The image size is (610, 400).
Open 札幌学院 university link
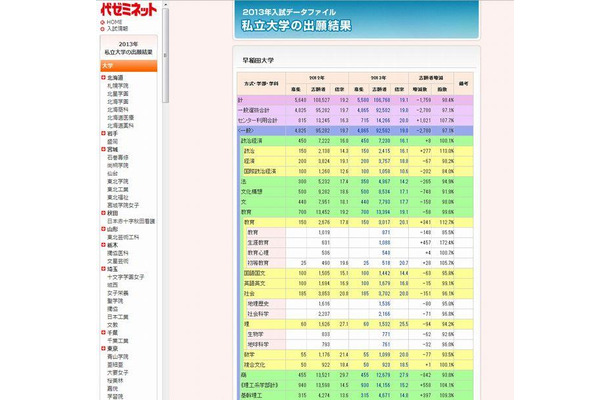click(118, 86)
